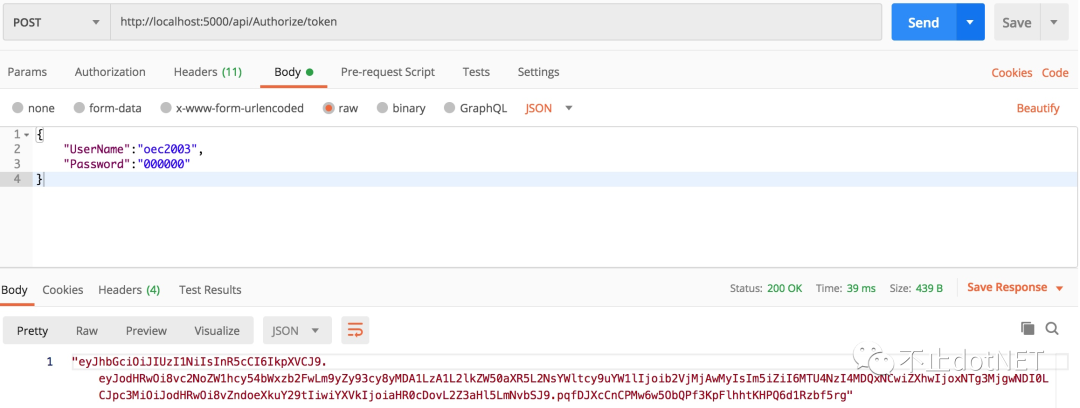
Task: Click the Beautify link
Action: click(1038, 108)
